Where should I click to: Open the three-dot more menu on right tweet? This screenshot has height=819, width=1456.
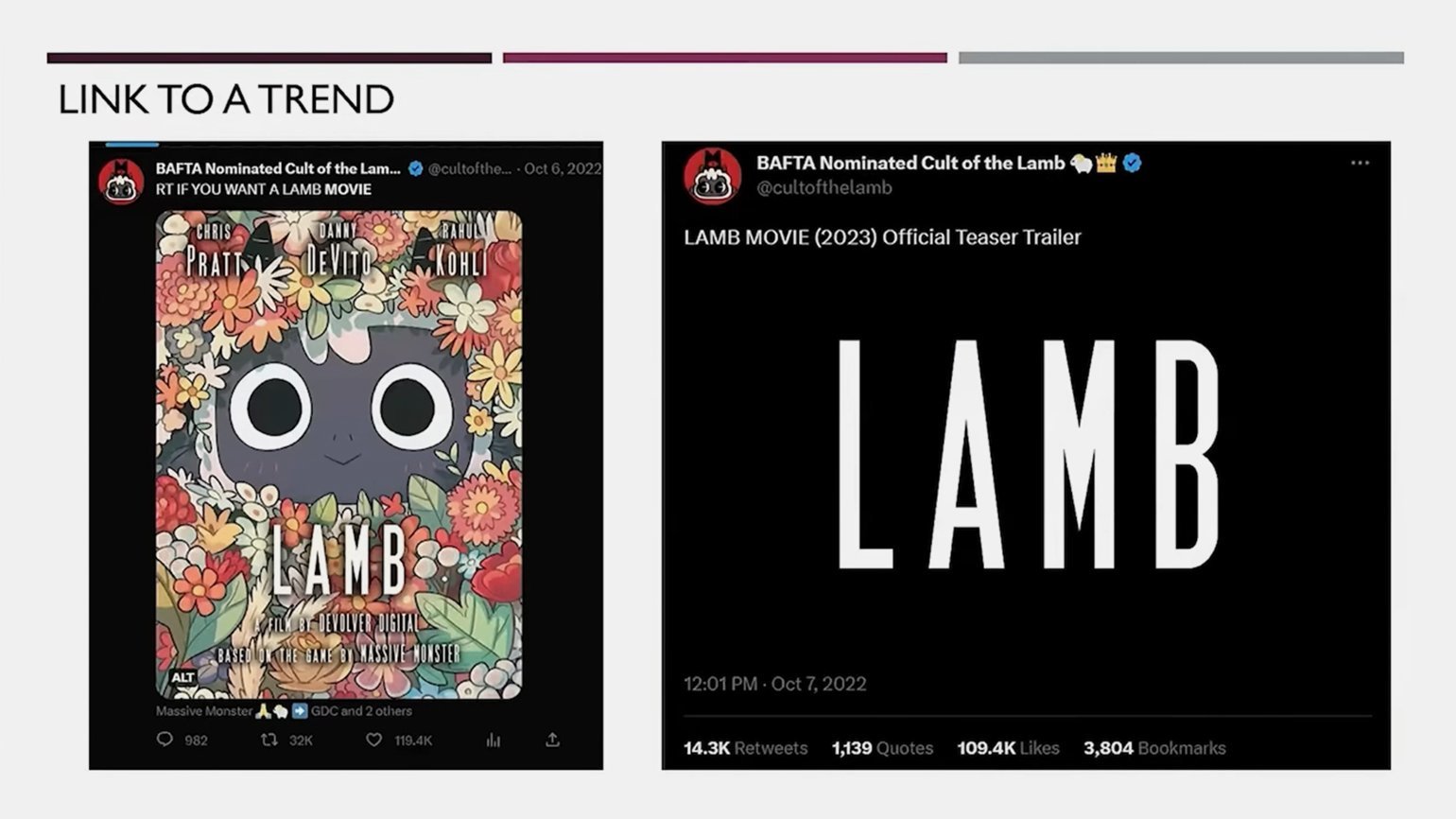tap(1360, 163)
